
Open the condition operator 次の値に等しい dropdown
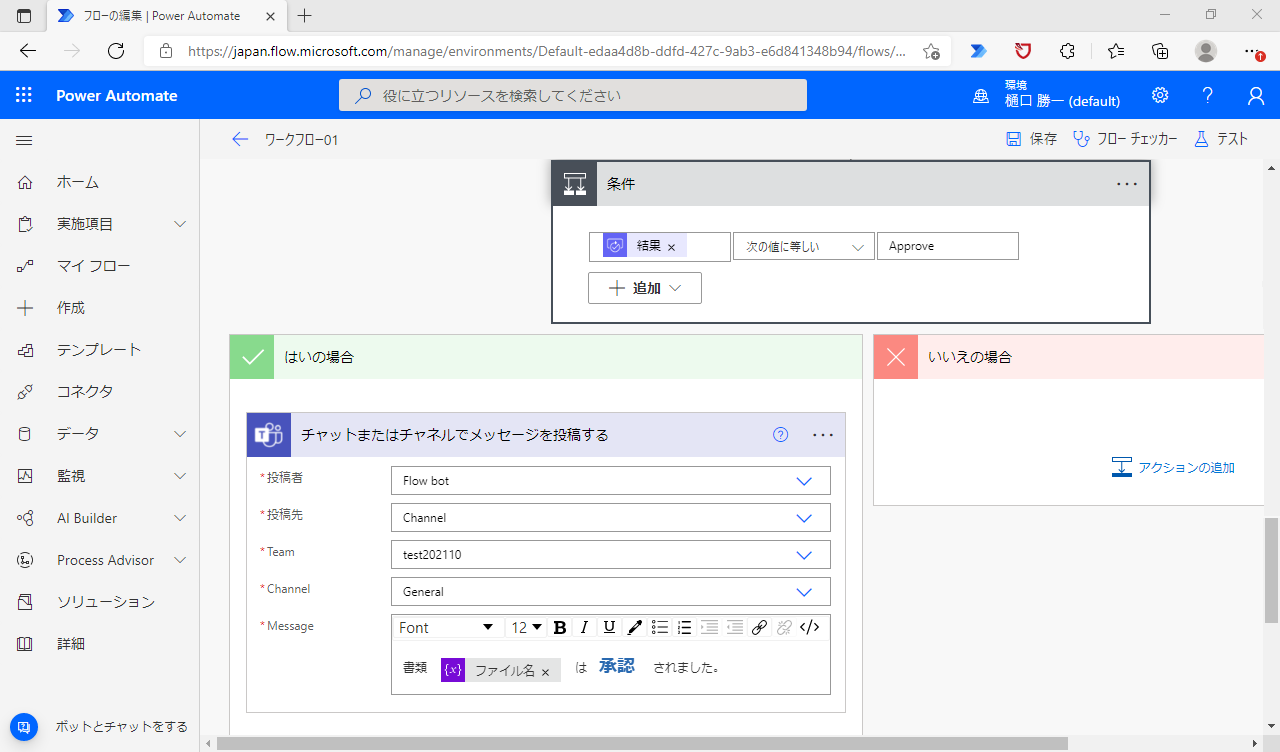pyautogui.click(x=803, y=246)
